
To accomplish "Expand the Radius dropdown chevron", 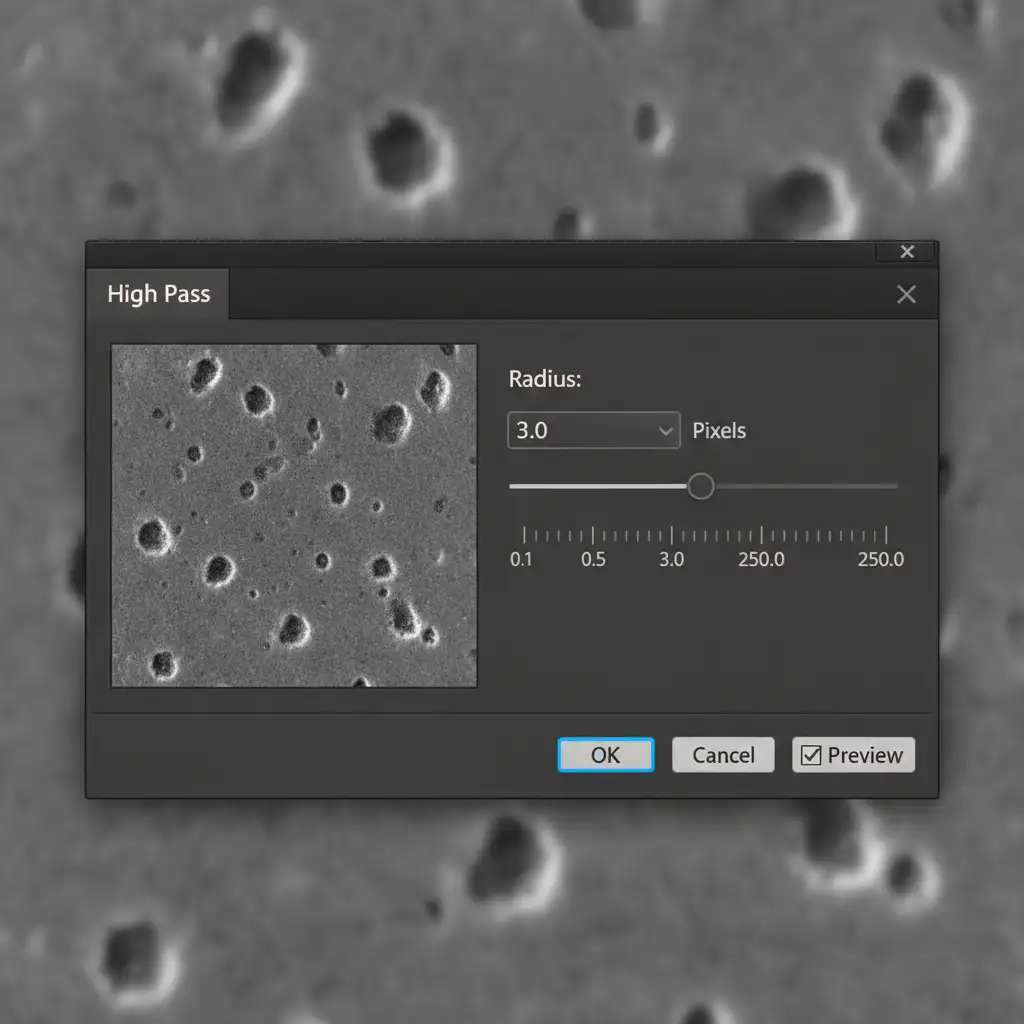I will (666, 431).
